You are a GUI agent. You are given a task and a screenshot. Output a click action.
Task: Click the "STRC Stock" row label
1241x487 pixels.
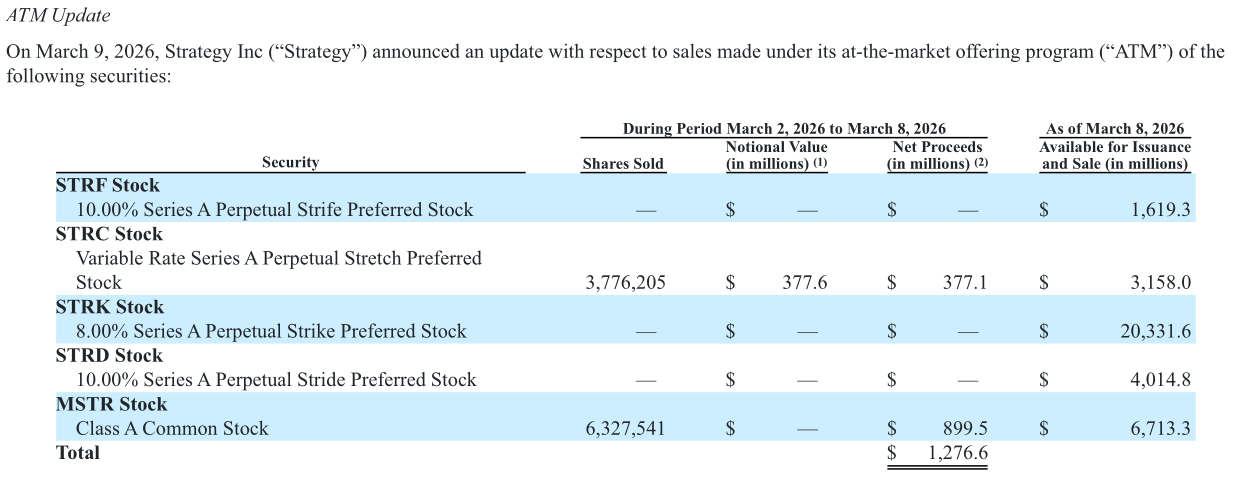(109, 234)
